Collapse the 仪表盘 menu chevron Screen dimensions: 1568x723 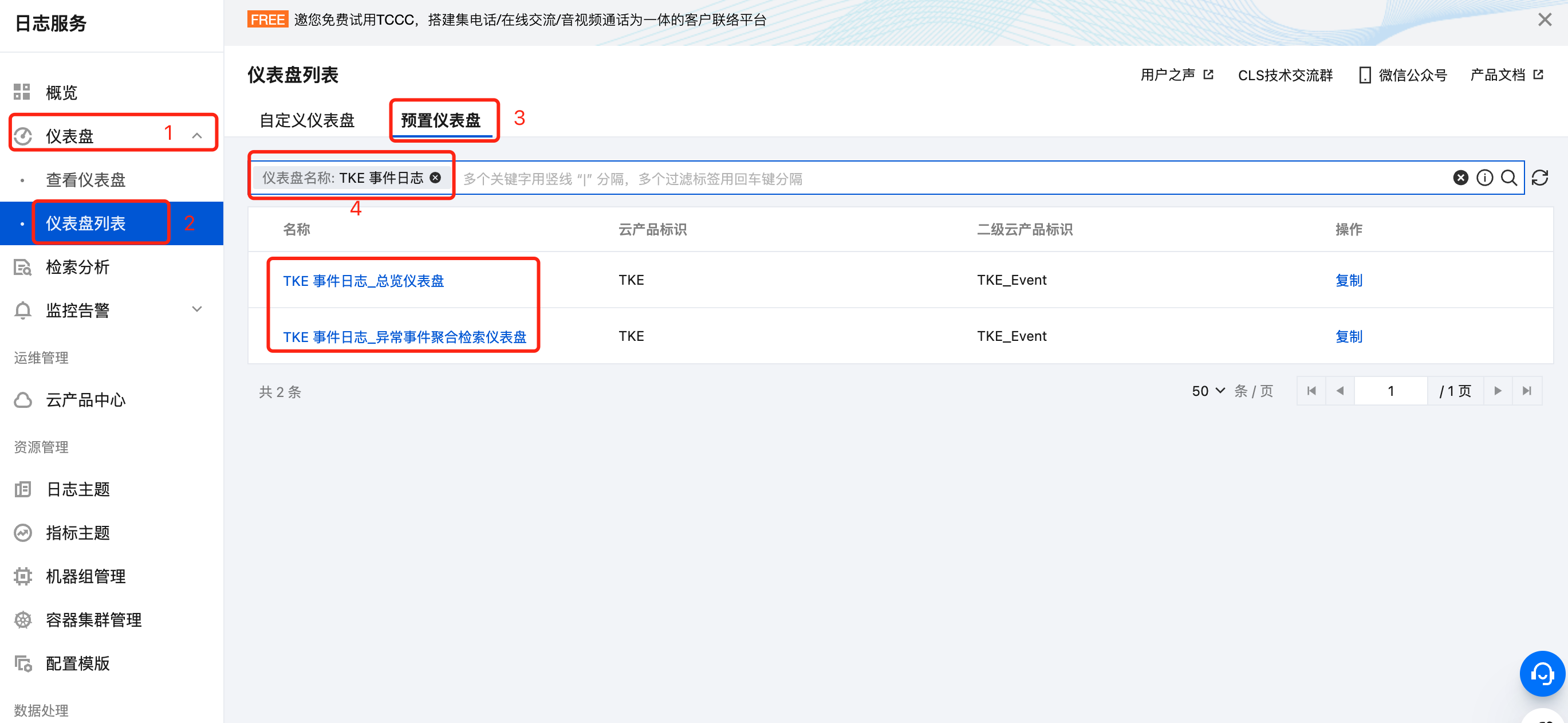pyautogui.click(x=196, y=136)
